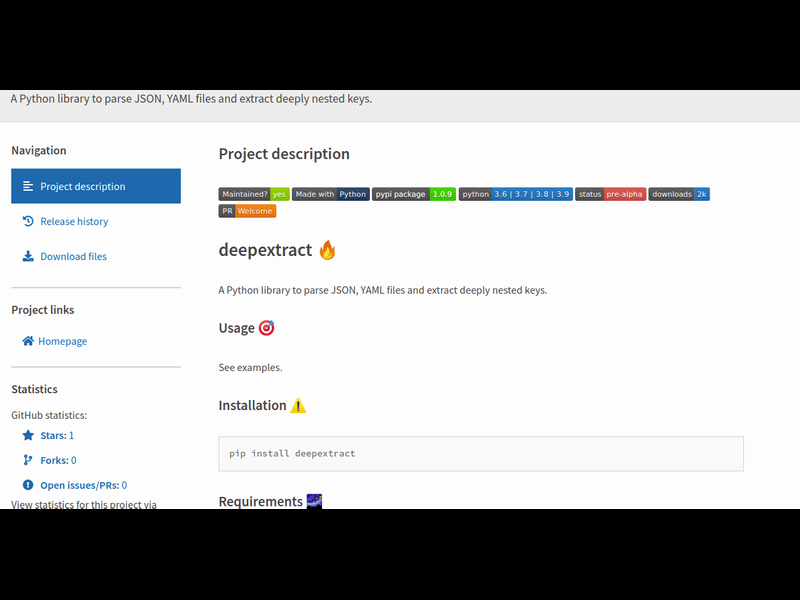Click the Project description list icon
This screenshot has width=800, height=600.
click(x=28, y=187)
